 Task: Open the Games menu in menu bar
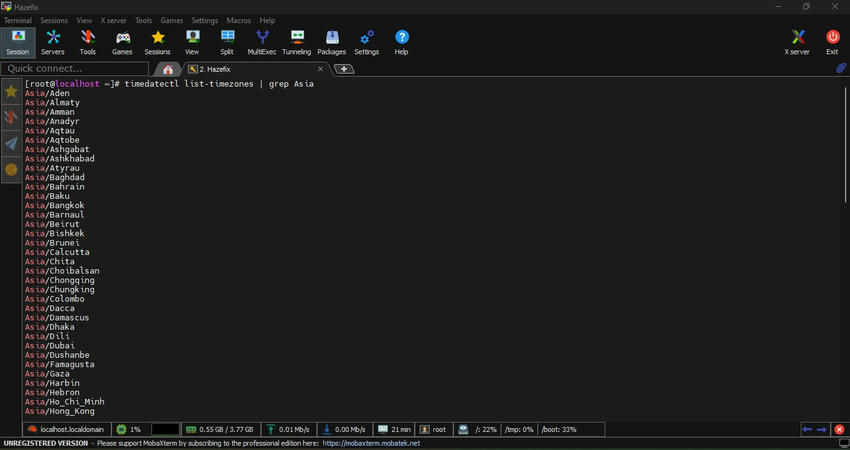click(172, 20)
